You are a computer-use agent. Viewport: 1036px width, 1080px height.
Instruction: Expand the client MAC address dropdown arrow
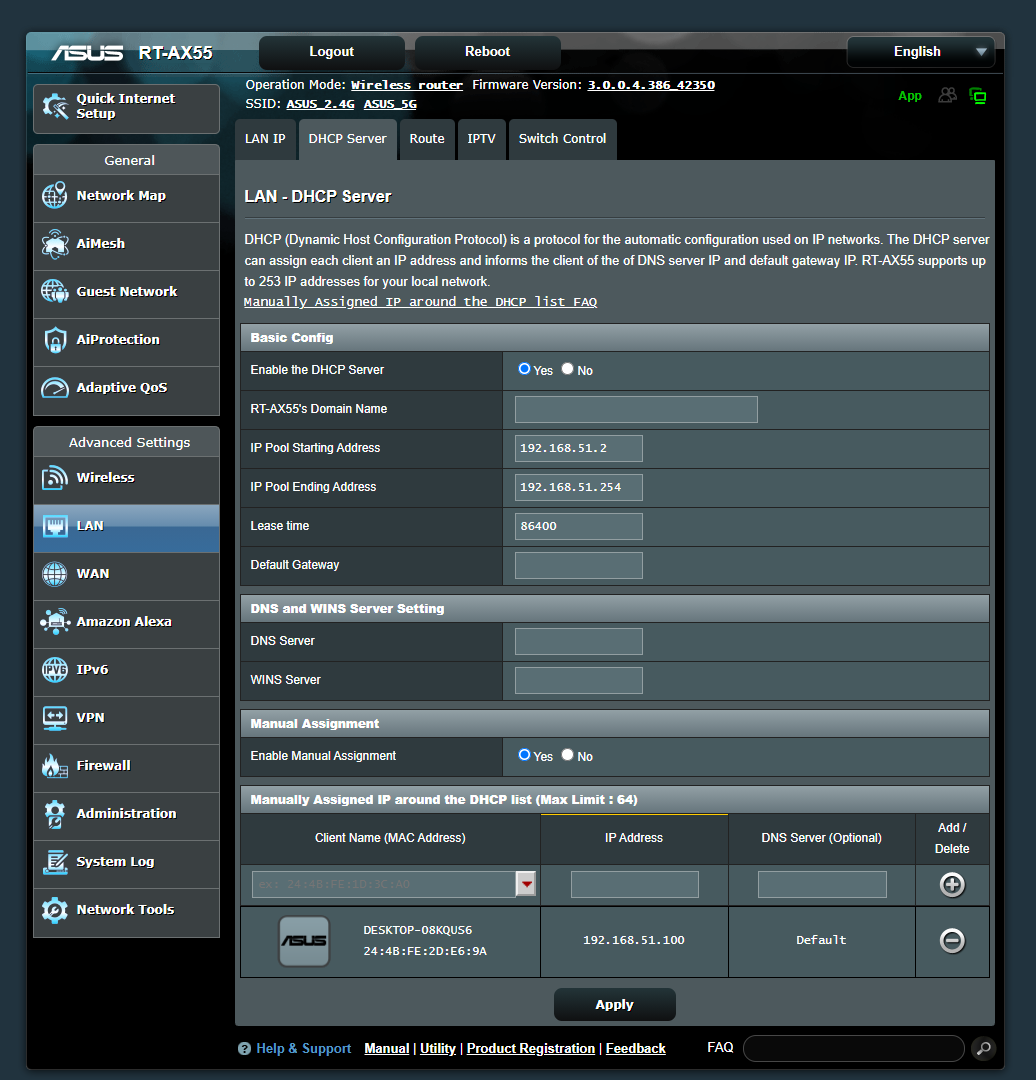526,884
